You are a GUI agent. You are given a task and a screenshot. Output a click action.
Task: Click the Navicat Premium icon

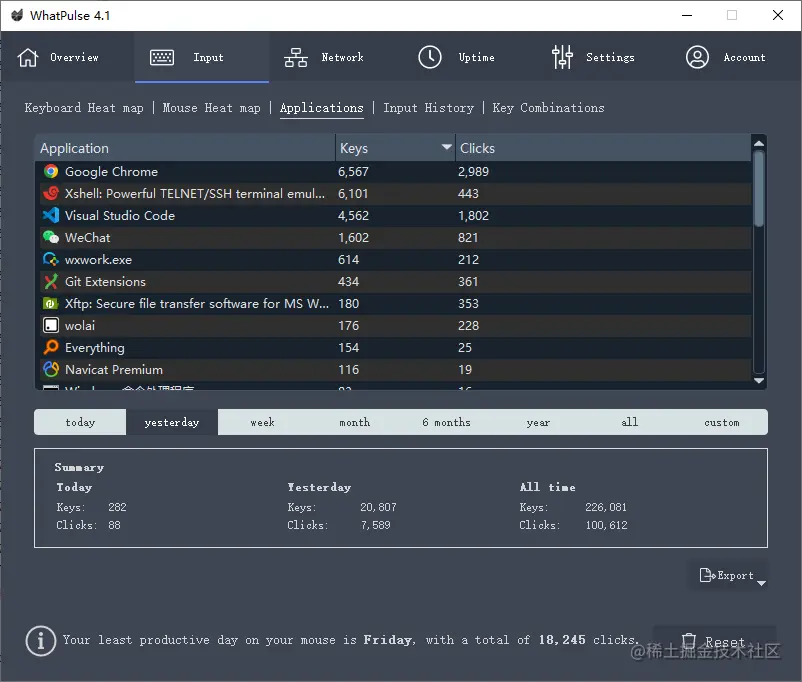[51, 369]
